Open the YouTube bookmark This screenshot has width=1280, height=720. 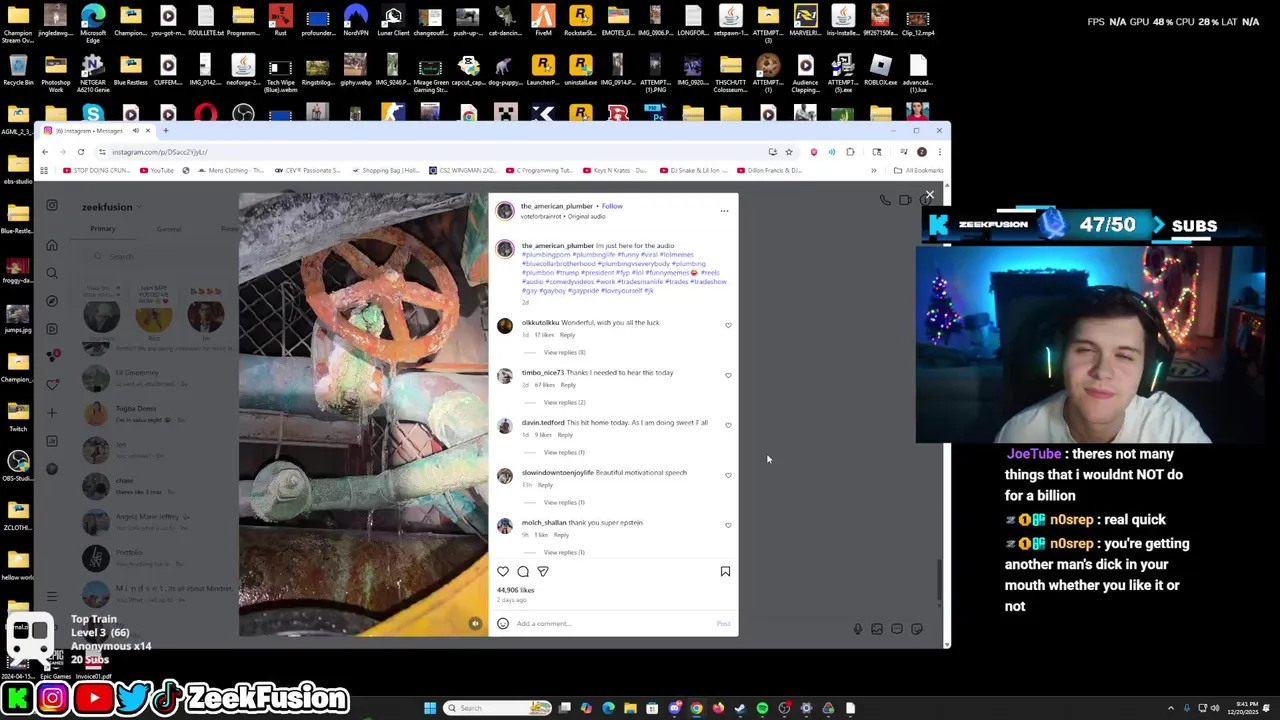[156, 171]
